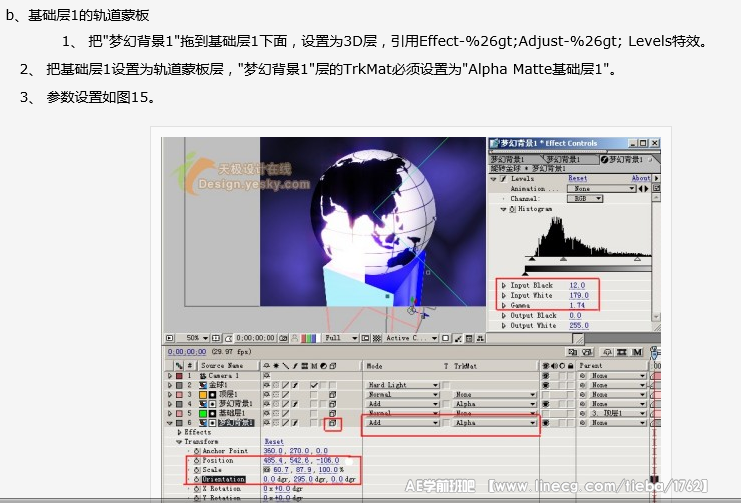Open the Animation presets None dropdown
Screen dimensions: 741x503
[602, 189]
